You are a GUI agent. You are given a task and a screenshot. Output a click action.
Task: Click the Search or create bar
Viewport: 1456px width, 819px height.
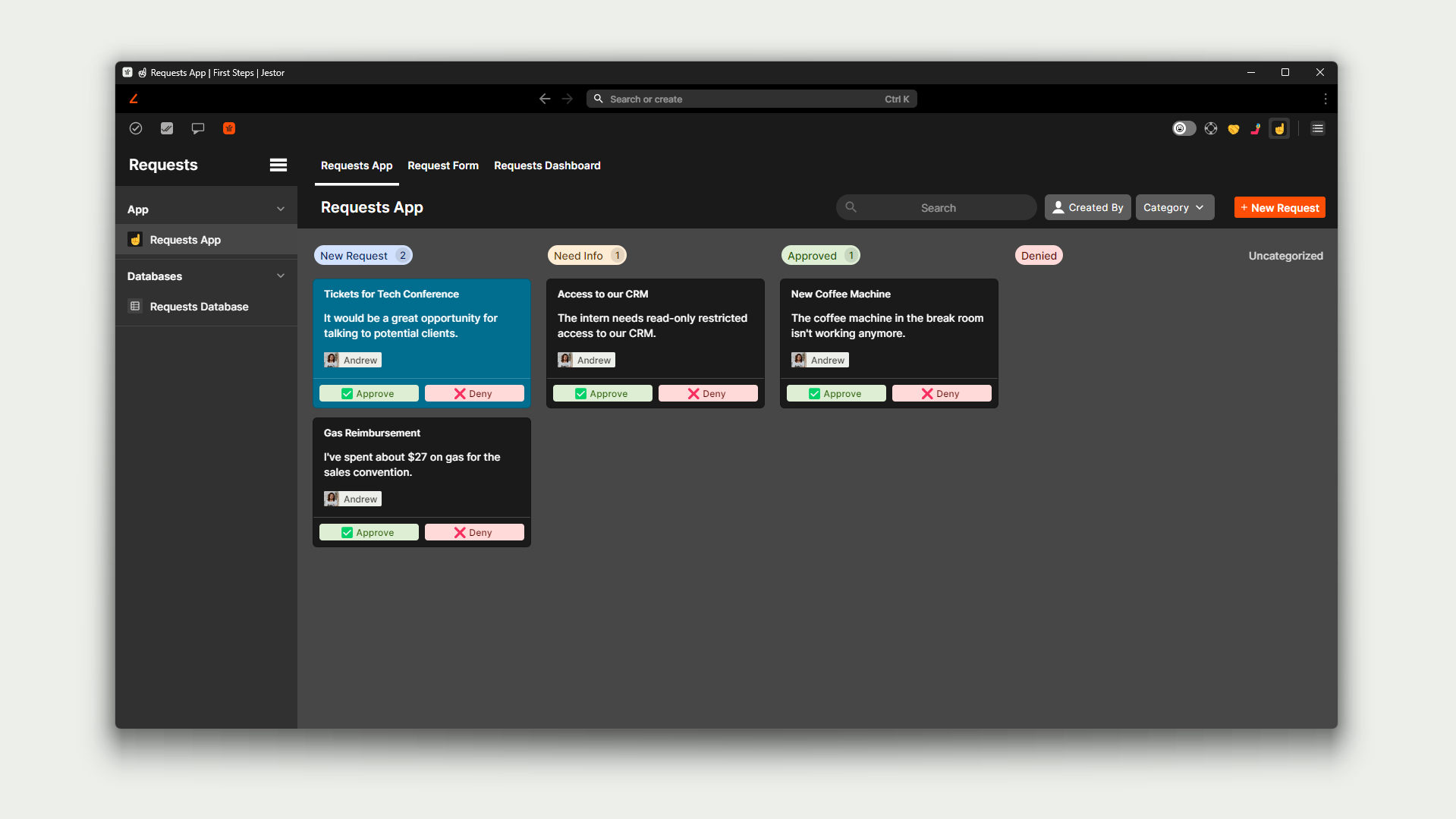click(x=752, y=99)
